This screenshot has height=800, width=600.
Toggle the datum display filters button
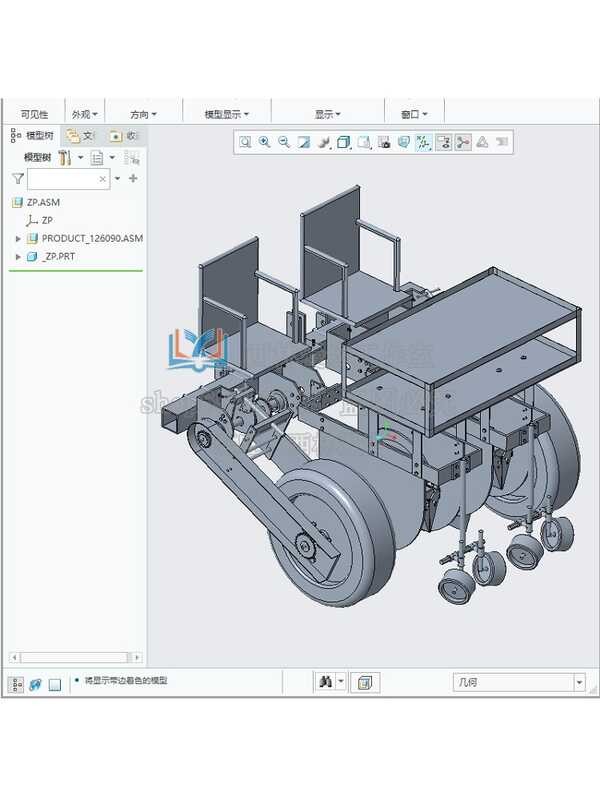(x=423, y=143)
